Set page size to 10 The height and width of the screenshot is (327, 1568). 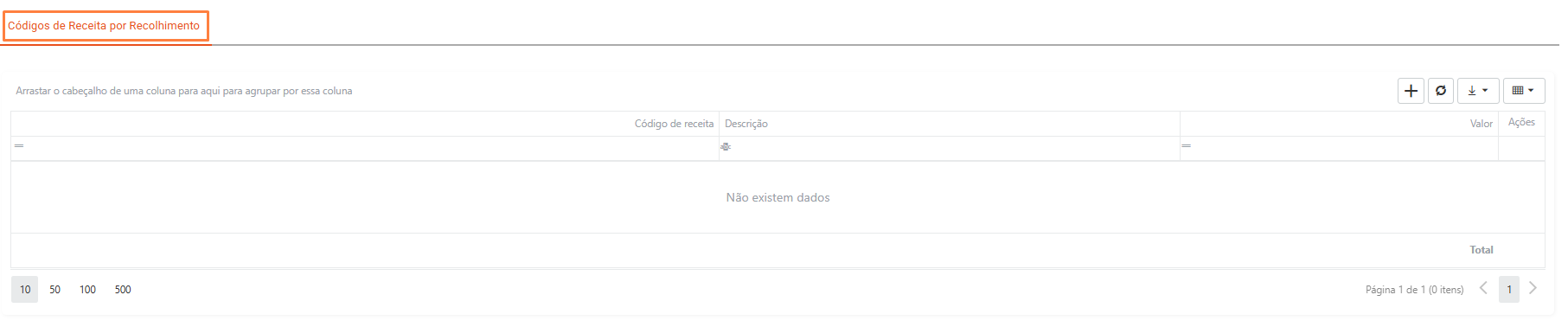click(x=25, y=290)
